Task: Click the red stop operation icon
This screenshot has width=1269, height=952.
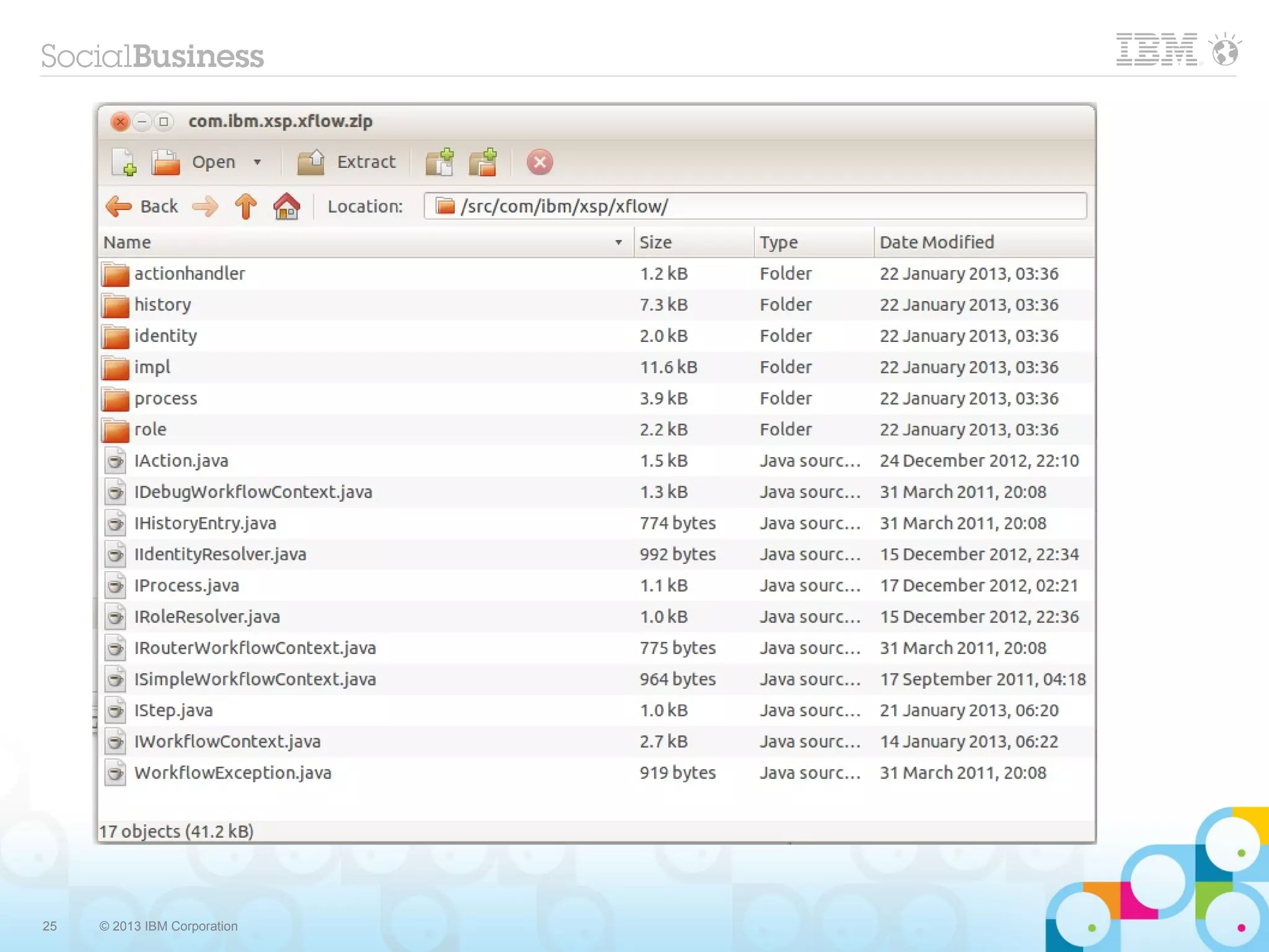Action: [x=539, y=162]
